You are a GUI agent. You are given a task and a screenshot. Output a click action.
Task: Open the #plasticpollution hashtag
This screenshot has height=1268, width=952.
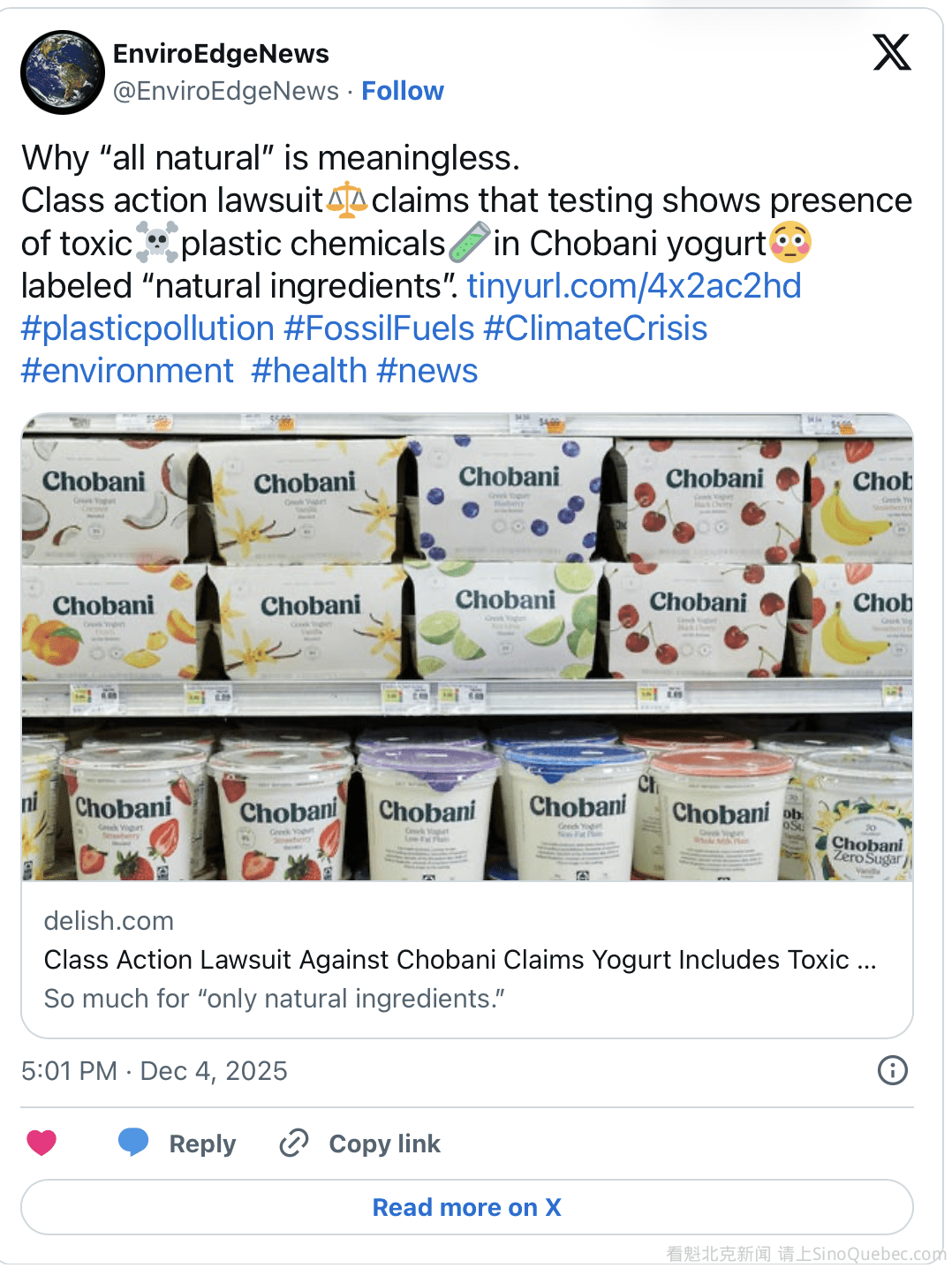[147, 328]
